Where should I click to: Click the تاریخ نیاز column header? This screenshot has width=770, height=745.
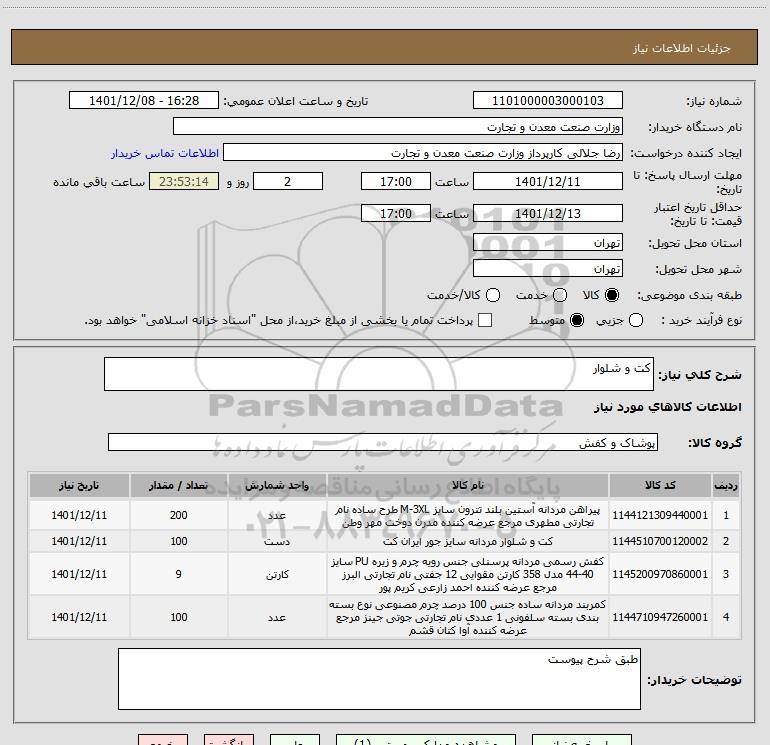coord(79,485)
